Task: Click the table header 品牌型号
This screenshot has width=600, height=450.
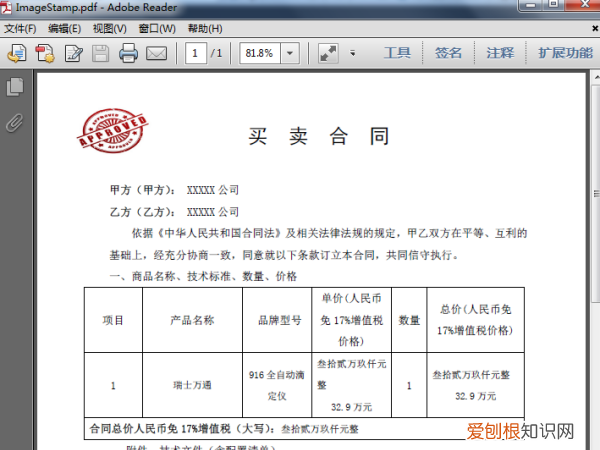Action: [280, 320]
